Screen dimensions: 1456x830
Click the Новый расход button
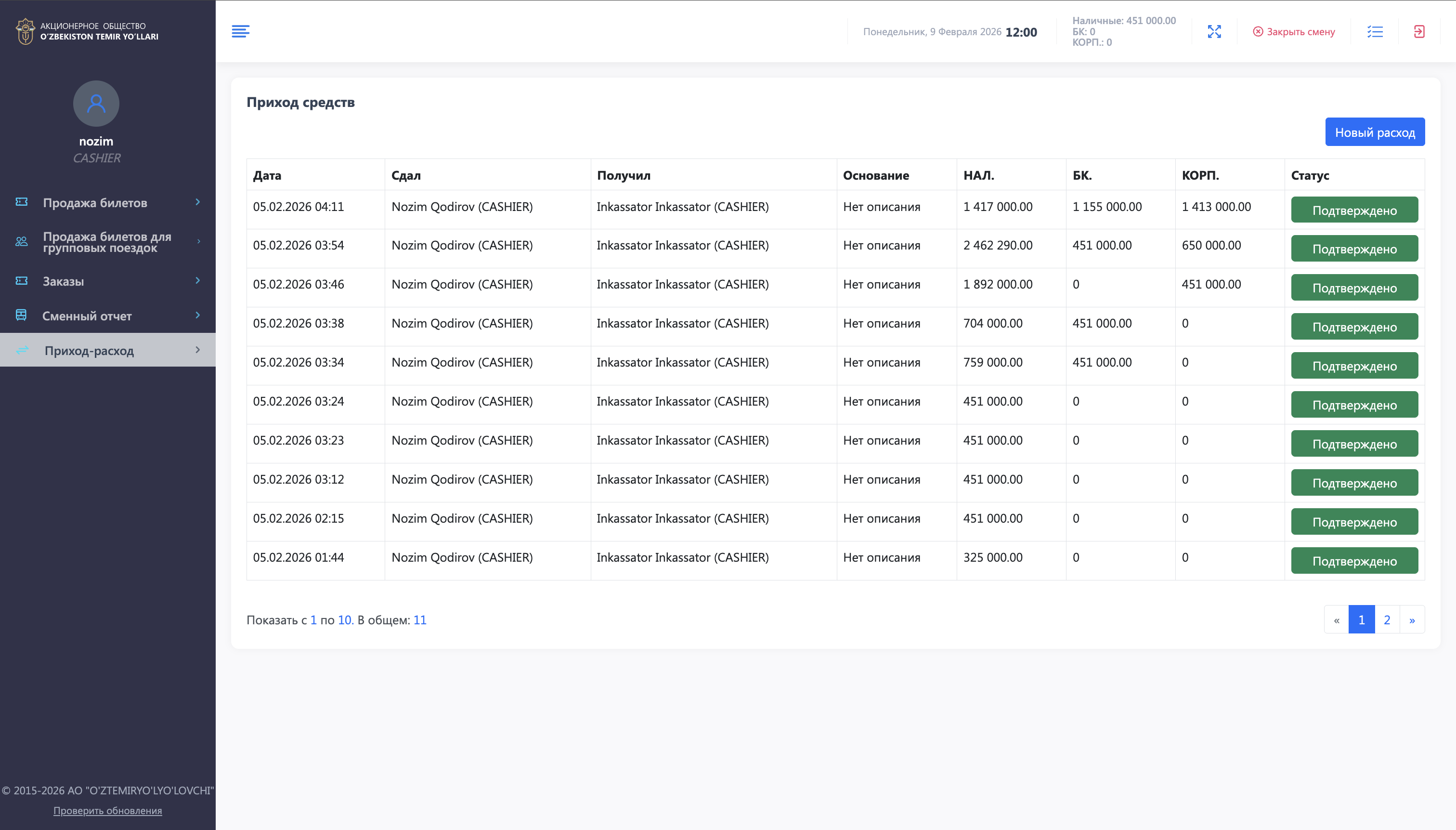pyautogui.click(x=1375, y=131)
